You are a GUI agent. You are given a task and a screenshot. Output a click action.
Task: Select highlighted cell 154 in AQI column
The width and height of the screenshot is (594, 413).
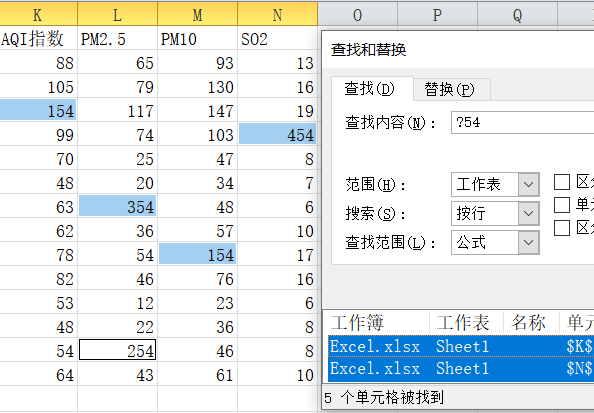[38, 111]
